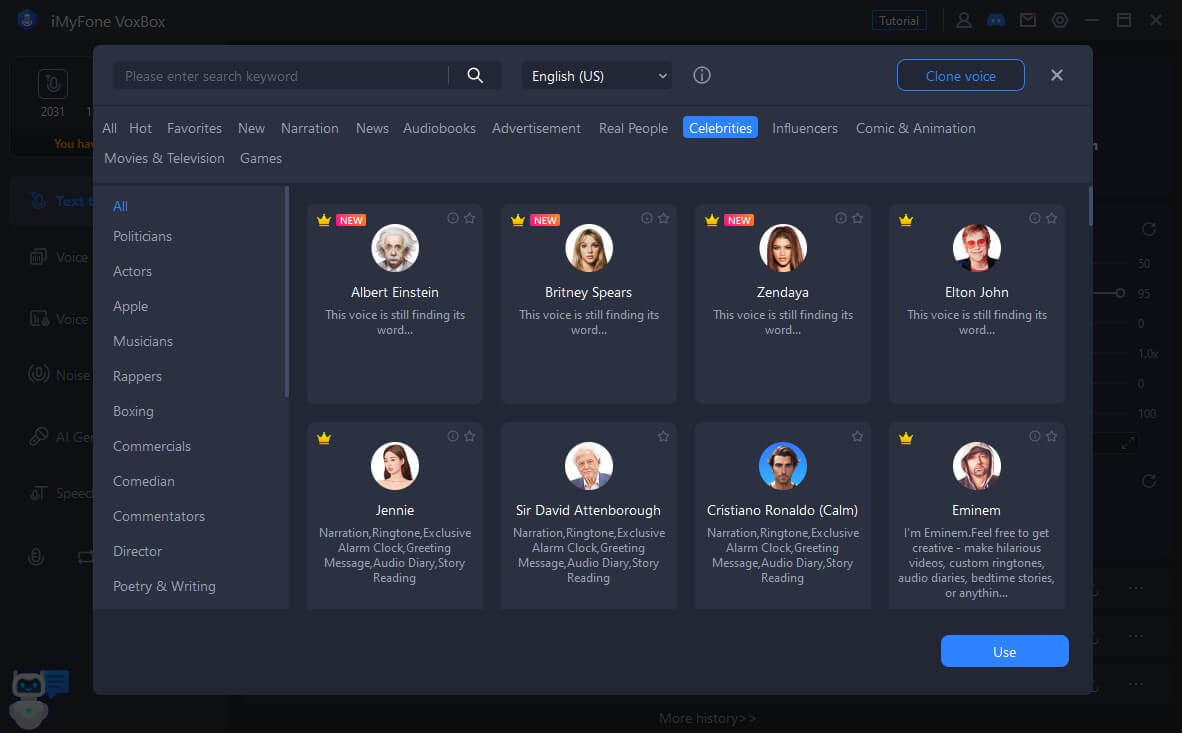Open settings gear icon in title bar

pyautogui.click(x=1060, y=20)
